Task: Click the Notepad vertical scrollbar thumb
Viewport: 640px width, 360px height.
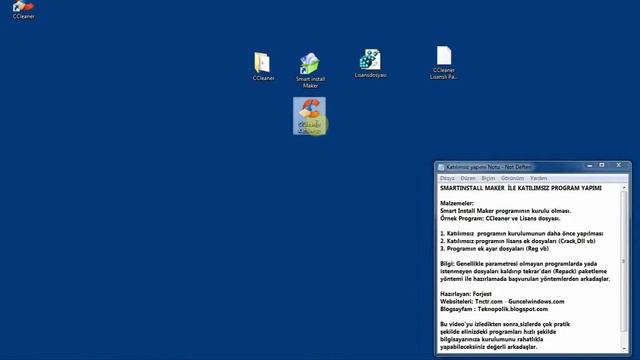Action: click(624, 261)
